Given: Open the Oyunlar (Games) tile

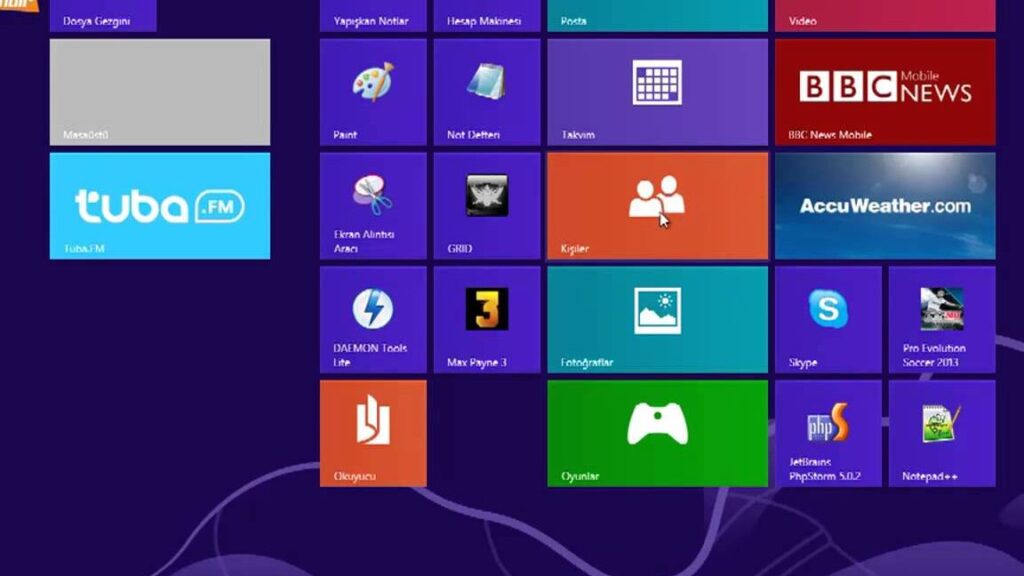Looking at the screenshot, I should pyautogui.click(x=656, y=432).
